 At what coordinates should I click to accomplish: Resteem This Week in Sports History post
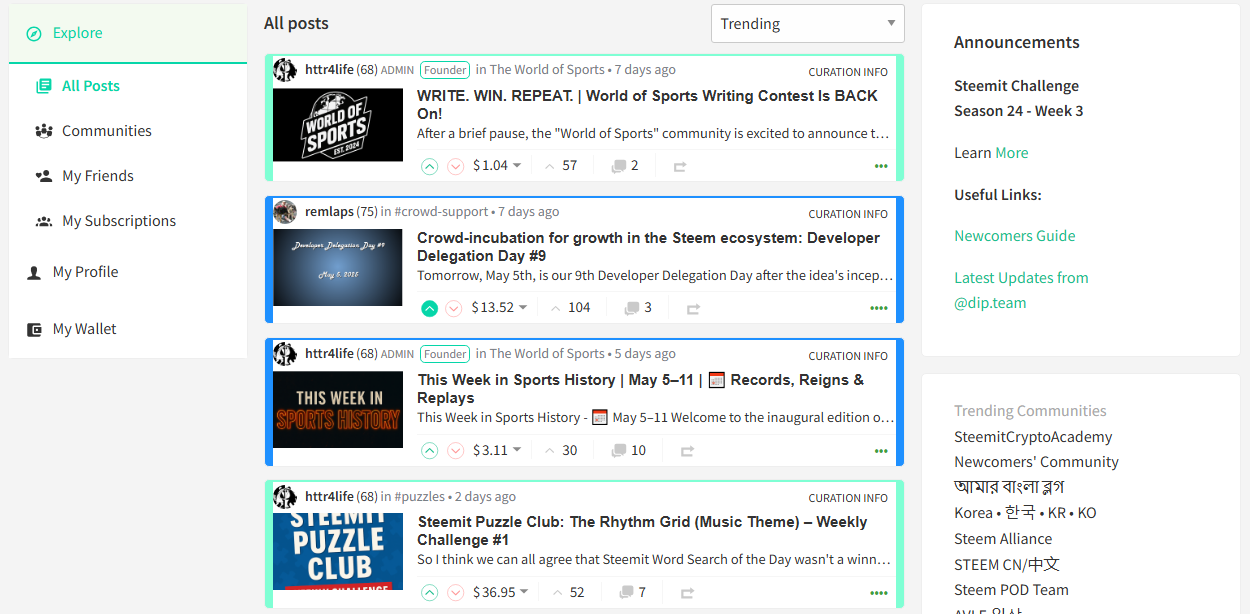(x=687, y=452)
